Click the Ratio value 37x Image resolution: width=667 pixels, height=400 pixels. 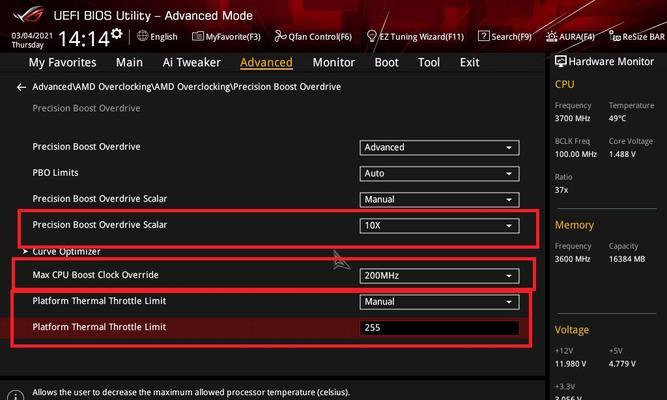tap(562, 190)
